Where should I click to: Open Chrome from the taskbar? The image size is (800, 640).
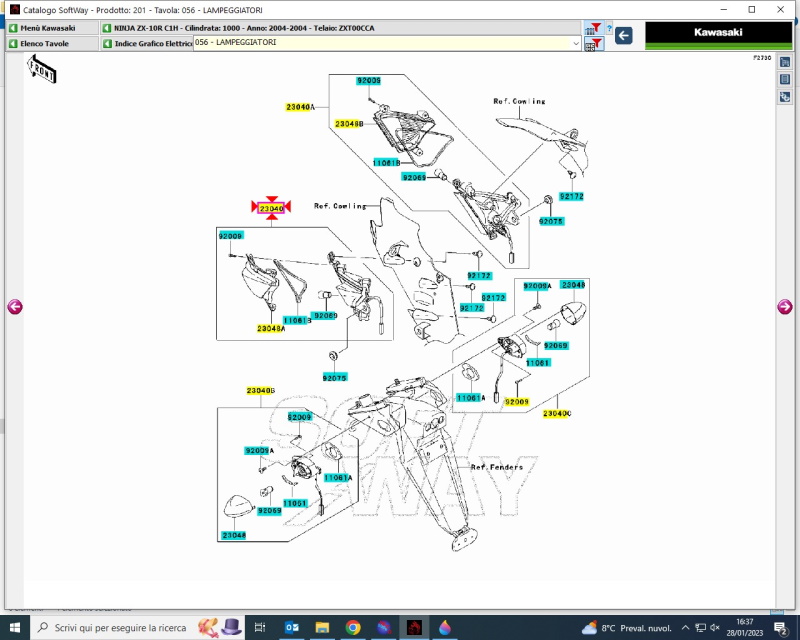tap(353, 628)
